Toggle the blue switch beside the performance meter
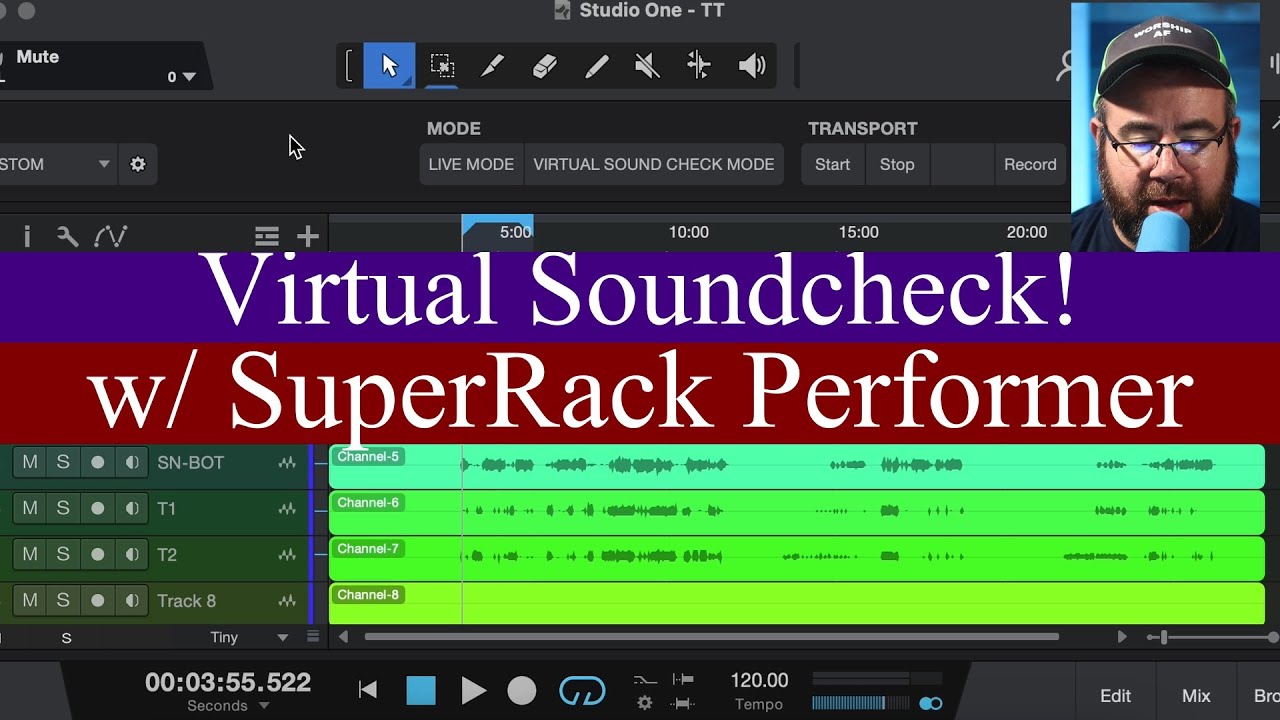 pos(931,703)
